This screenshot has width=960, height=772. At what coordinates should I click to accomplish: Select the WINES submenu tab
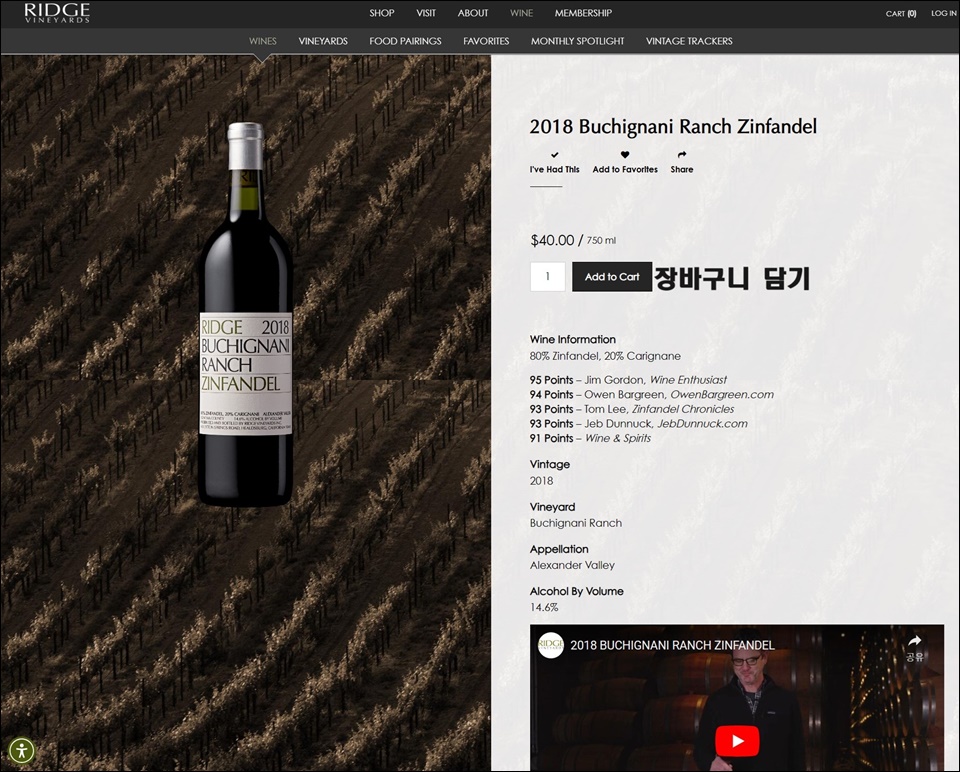click(x=263, y=41)
